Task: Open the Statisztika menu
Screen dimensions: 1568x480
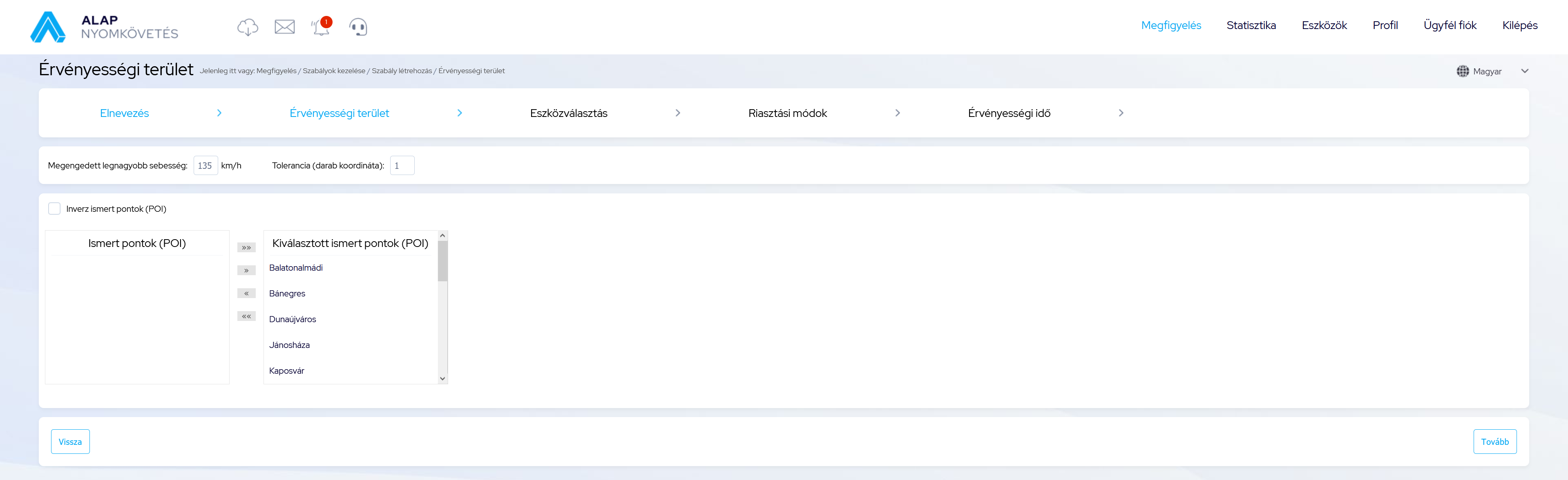Action: tap(1251, 26)
